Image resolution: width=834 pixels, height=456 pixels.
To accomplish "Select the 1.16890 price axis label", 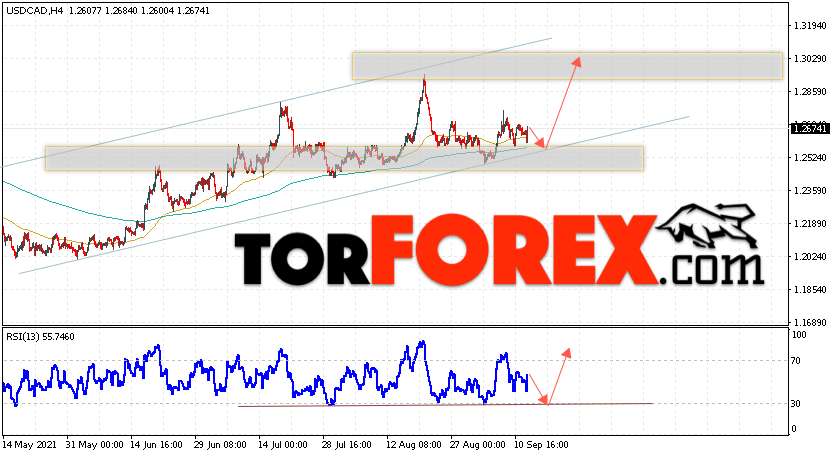I will (x=810, y=322).
